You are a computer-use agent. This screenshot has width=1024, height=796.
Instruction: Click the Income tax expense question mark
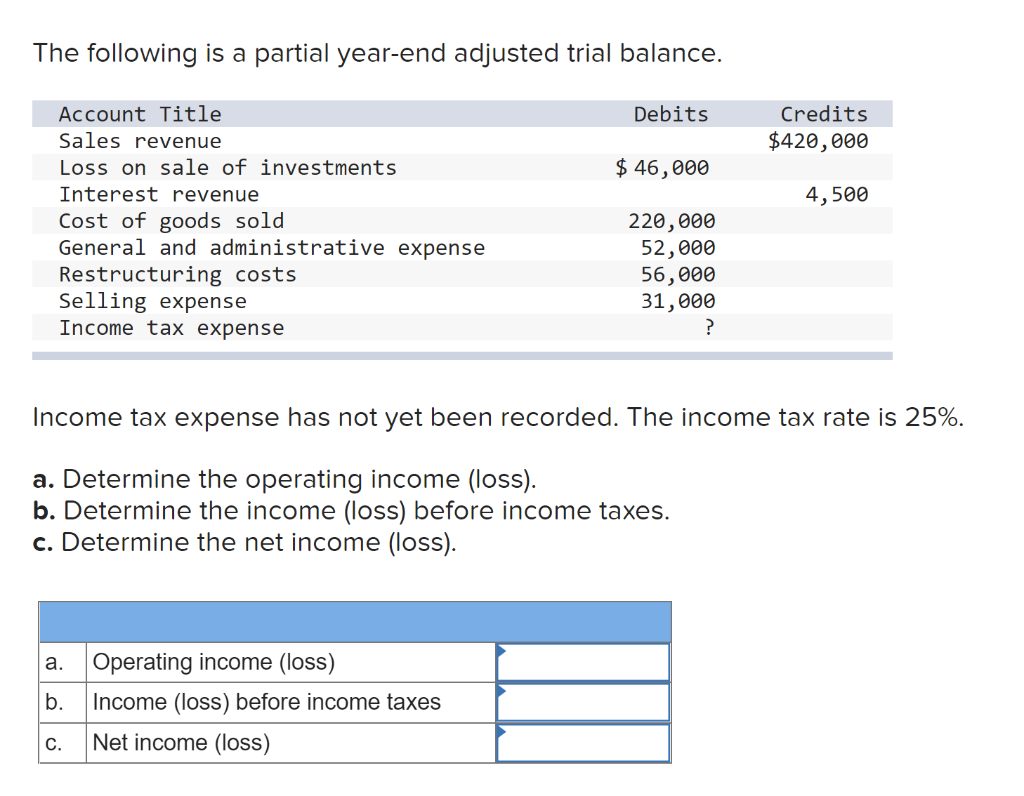click(x=709, y=327)
